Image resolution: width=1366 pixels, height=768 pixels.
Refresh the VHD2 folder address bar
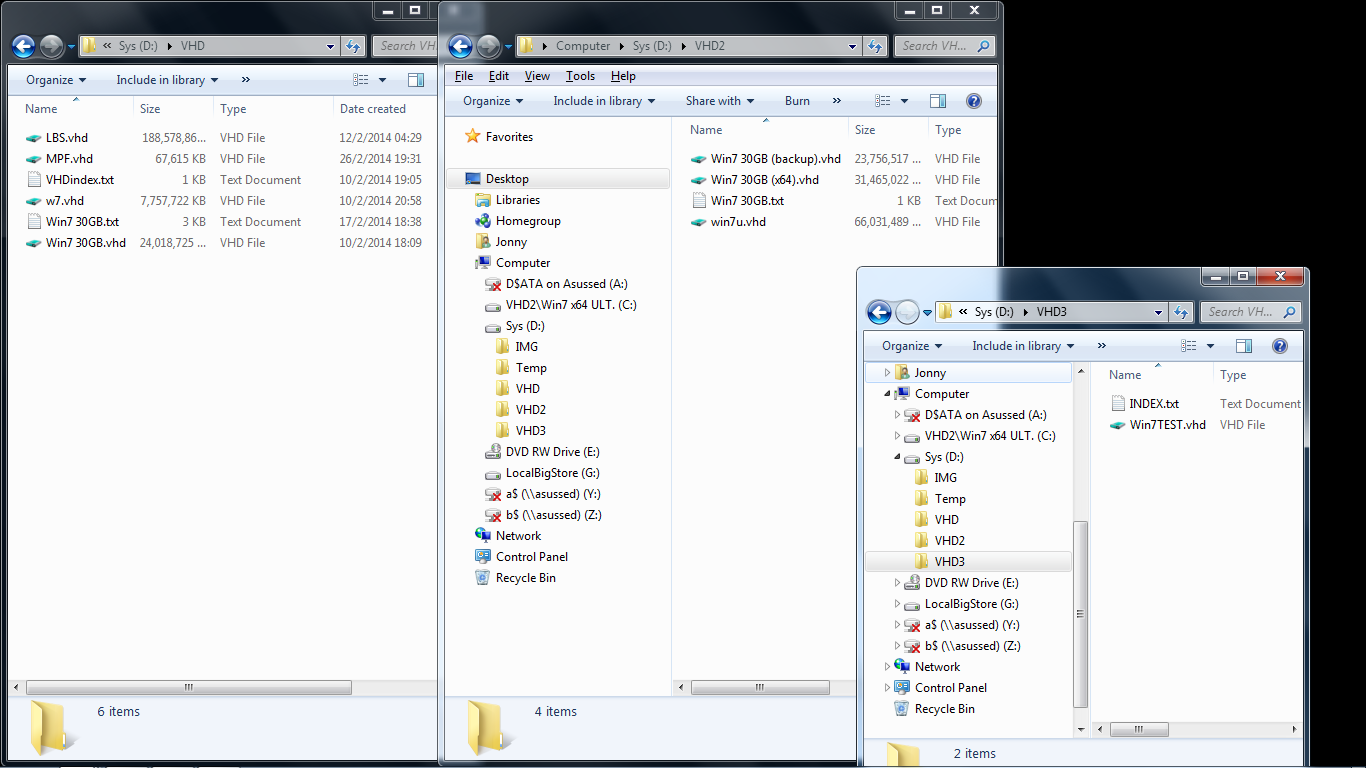[x=875, y=46]
